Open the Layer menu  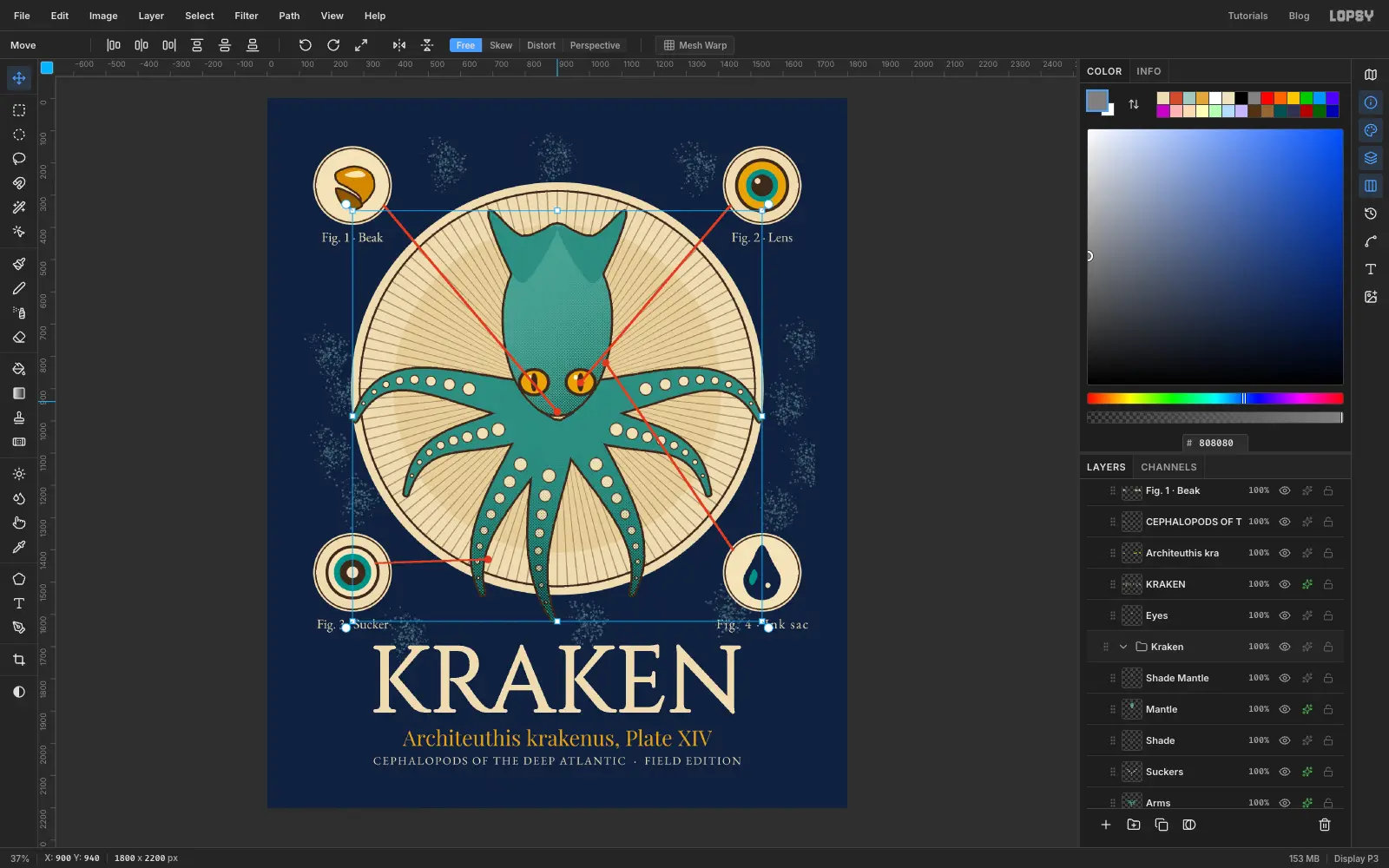pos(151,16)
